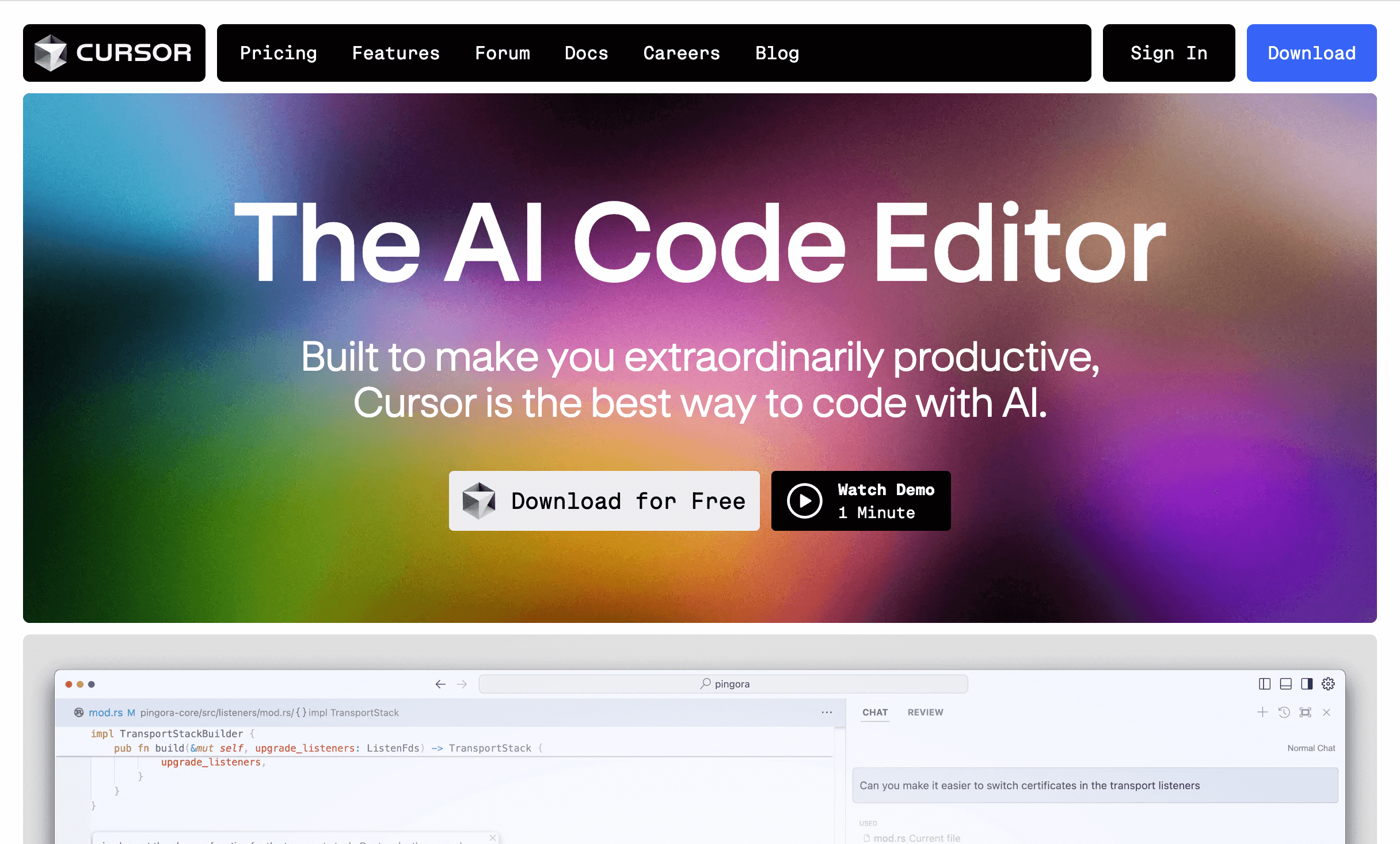Click the back arrow in editor

[440, 684]
